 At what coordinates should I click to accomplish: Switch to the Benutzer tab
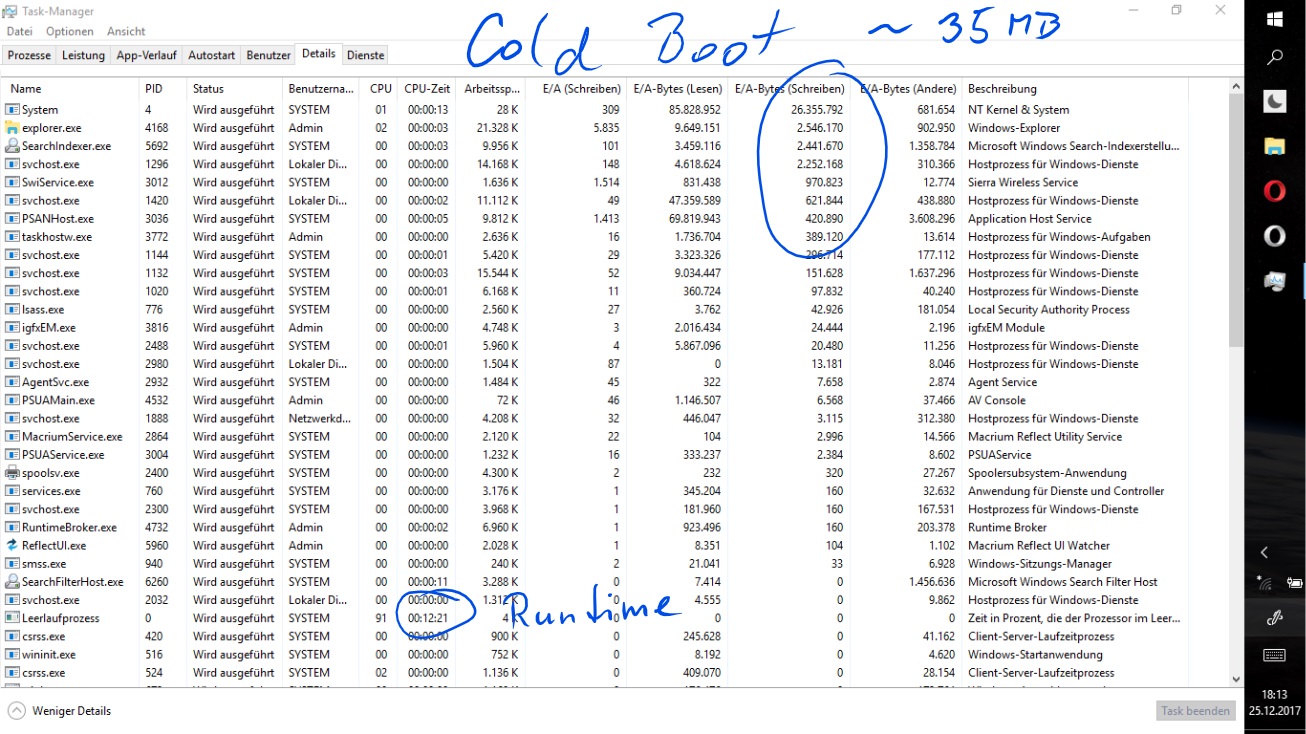(x=268, y=55)
